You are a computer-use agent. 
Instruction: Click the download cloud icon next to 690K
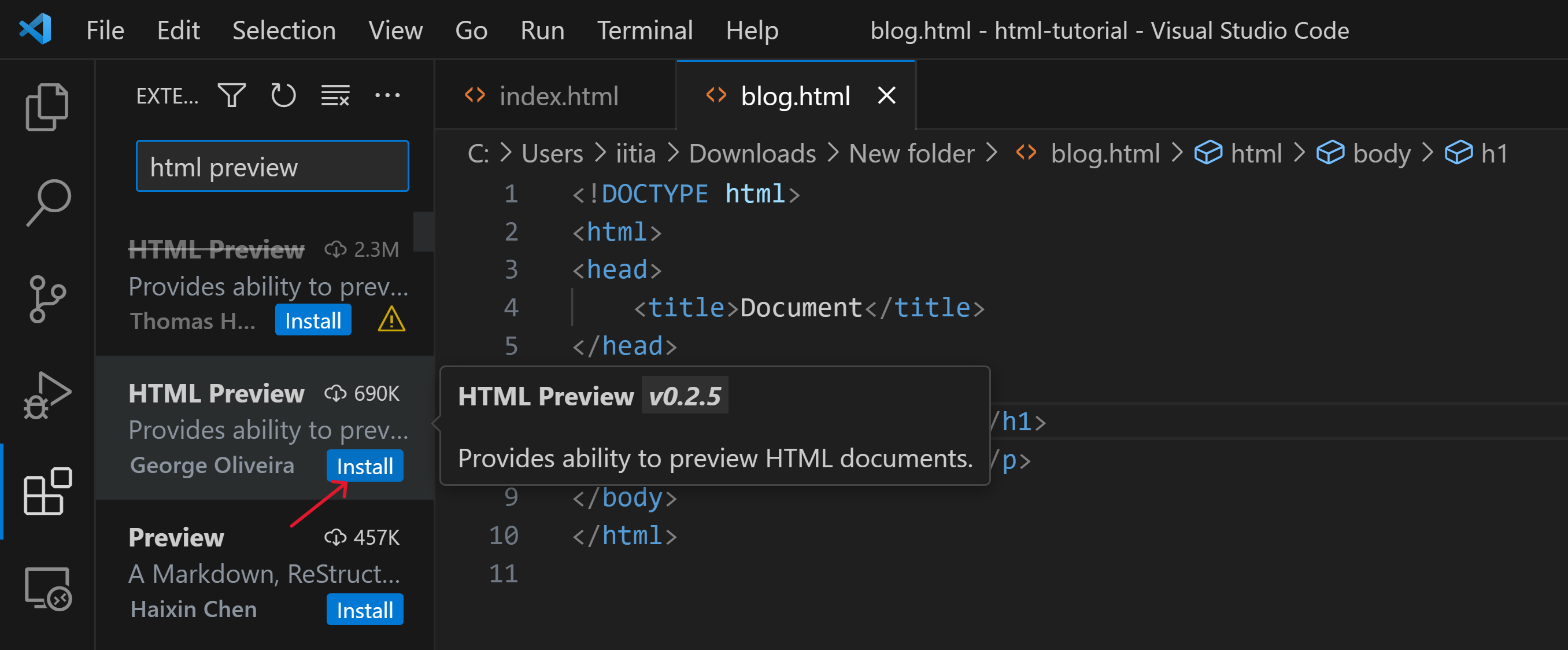point(335,393)
